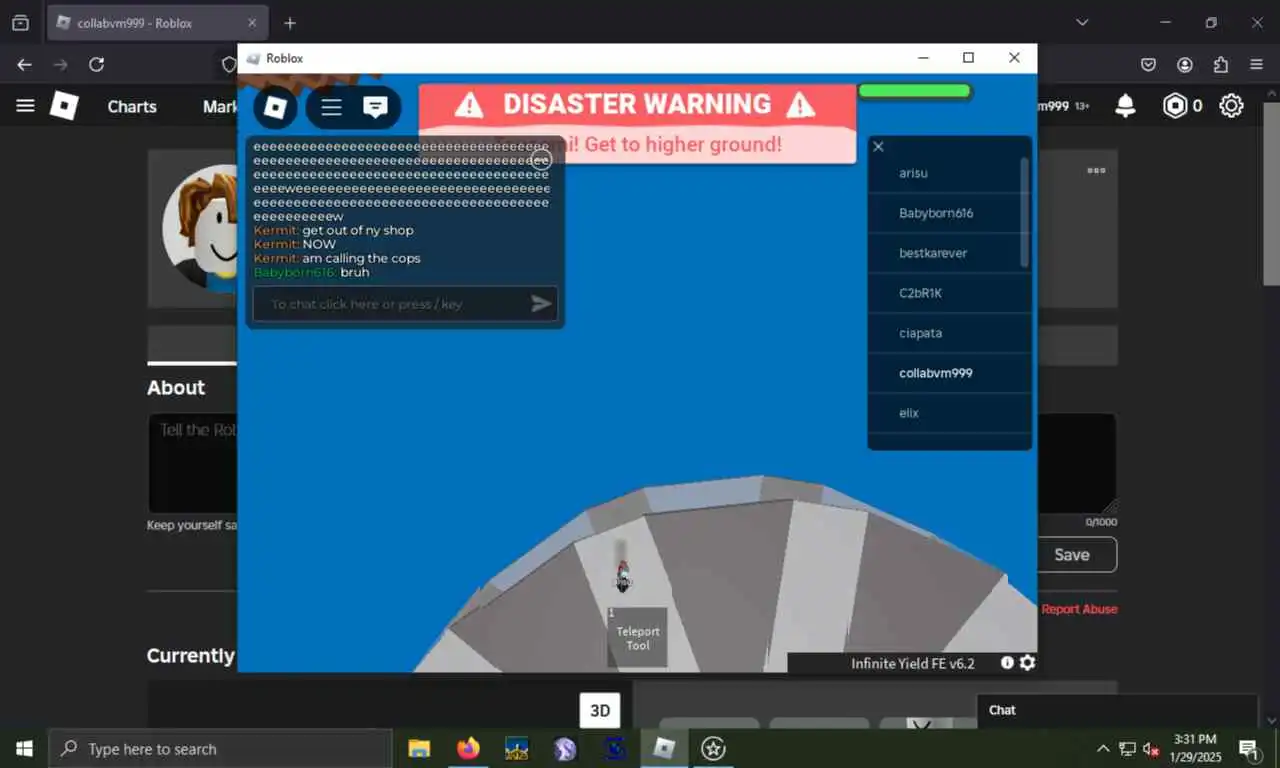The width and height of the screenshot is (1280, 768).
Task: Select the Teleport Tool hotbar slot
Action: (x=637, y=637)
